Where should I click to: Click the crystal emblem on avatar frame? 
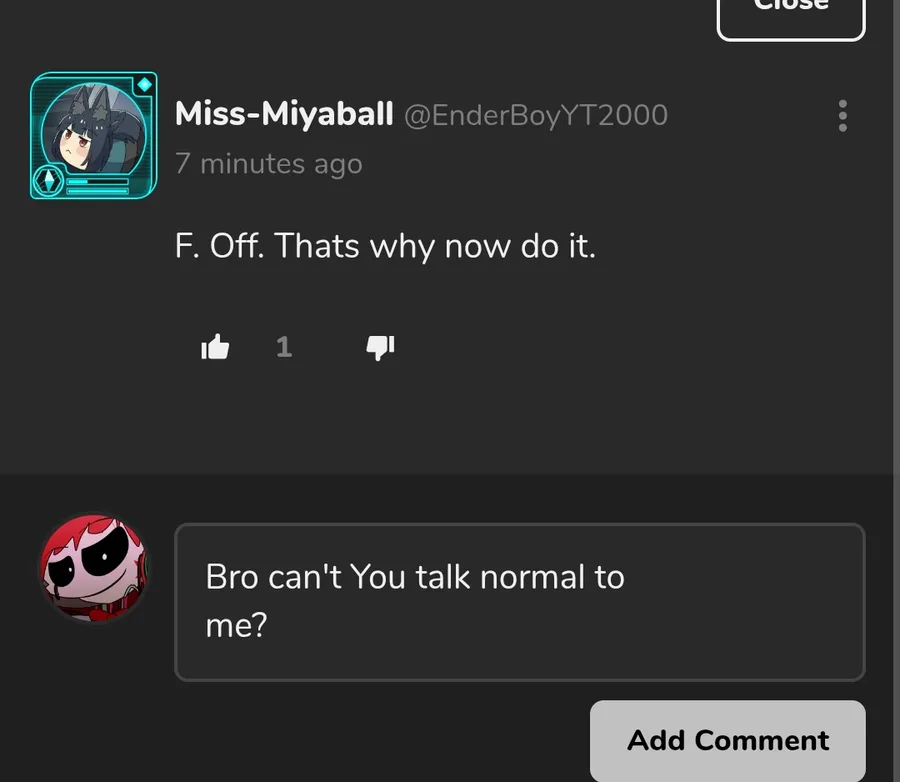point(48,181)
